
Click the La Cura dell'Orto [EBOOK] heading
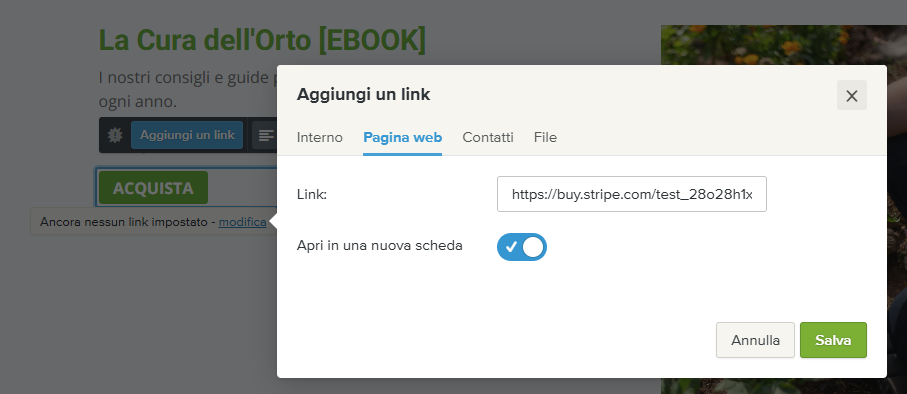[262, 40]
